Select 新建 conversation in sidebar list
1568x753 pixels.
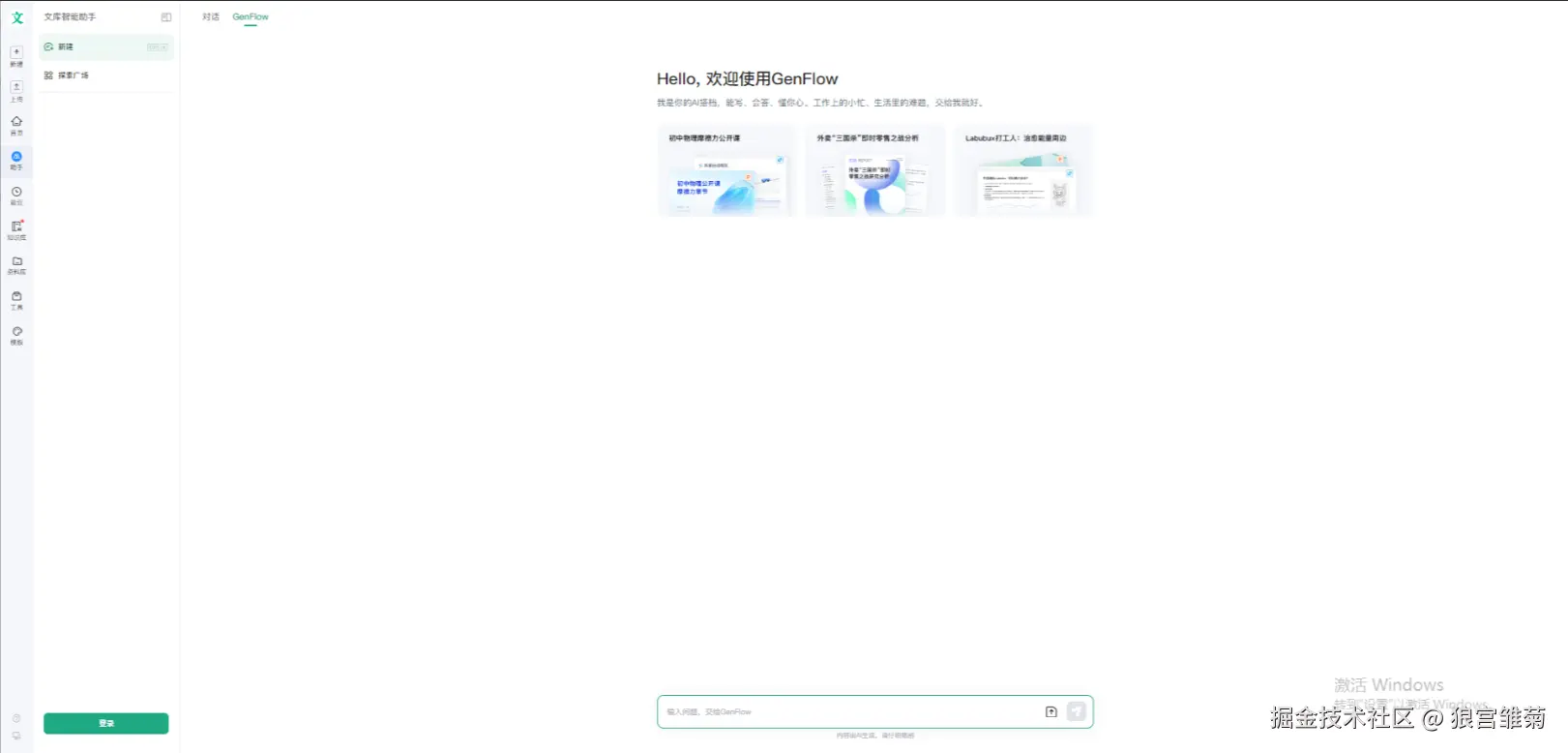click(106, 46)
